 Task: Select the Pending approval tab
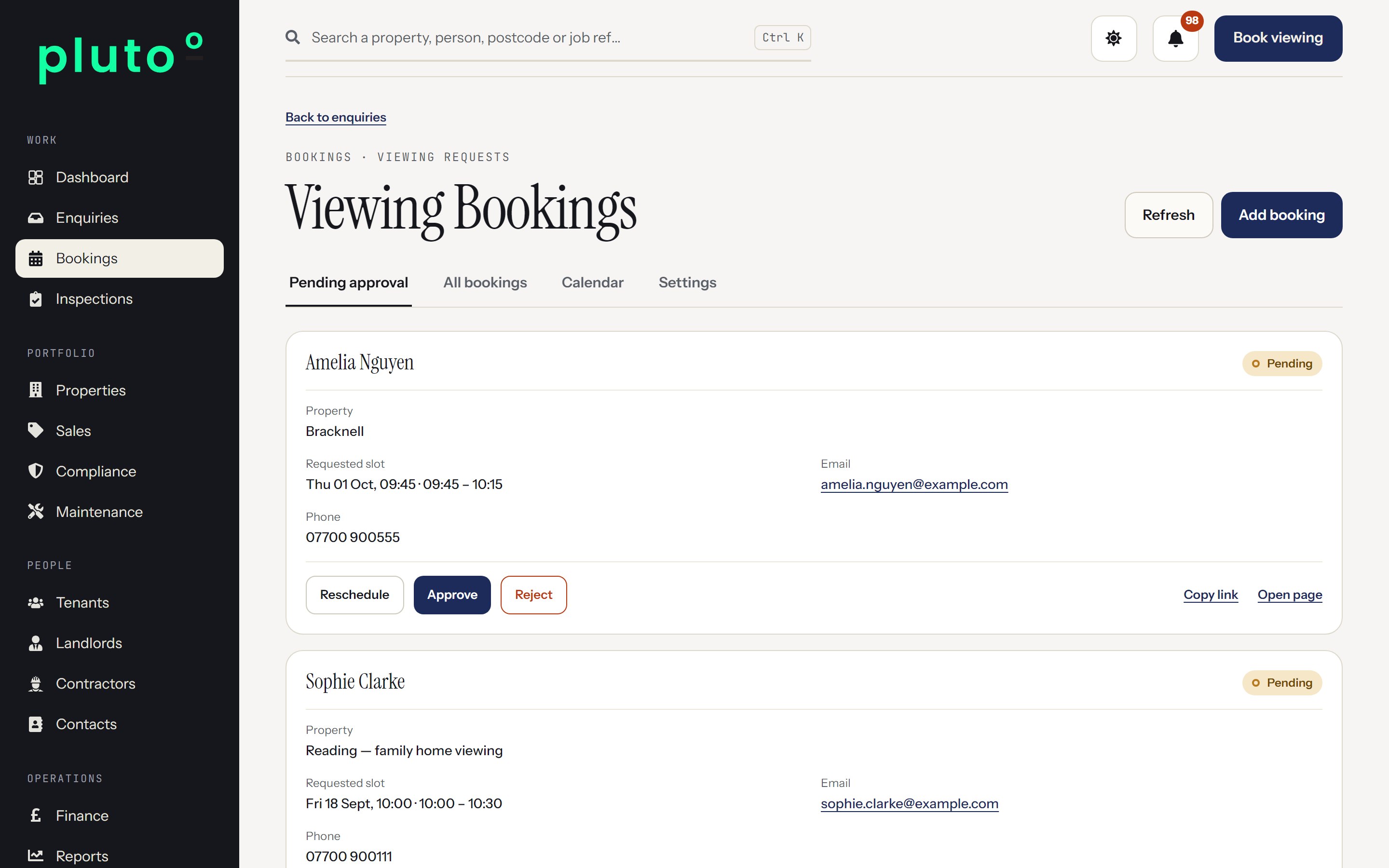348,283
